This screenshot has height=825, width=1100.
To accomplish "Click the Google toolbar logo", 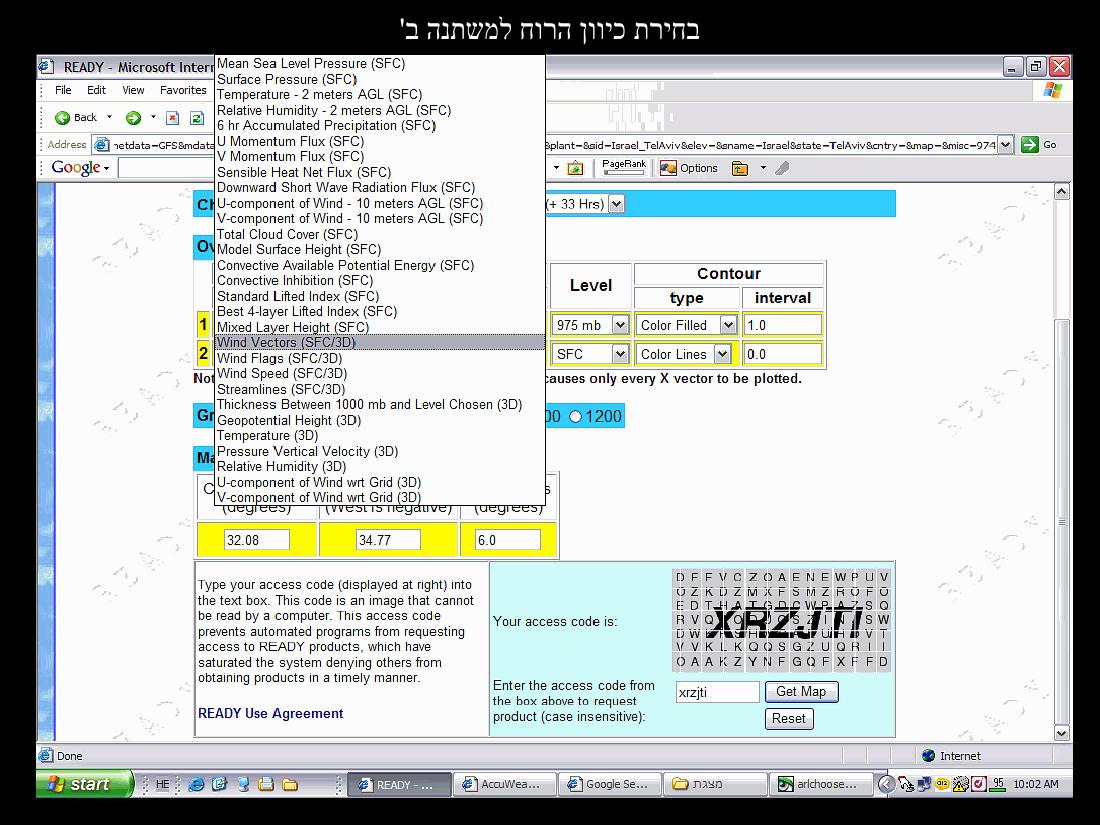I will 76,168.
